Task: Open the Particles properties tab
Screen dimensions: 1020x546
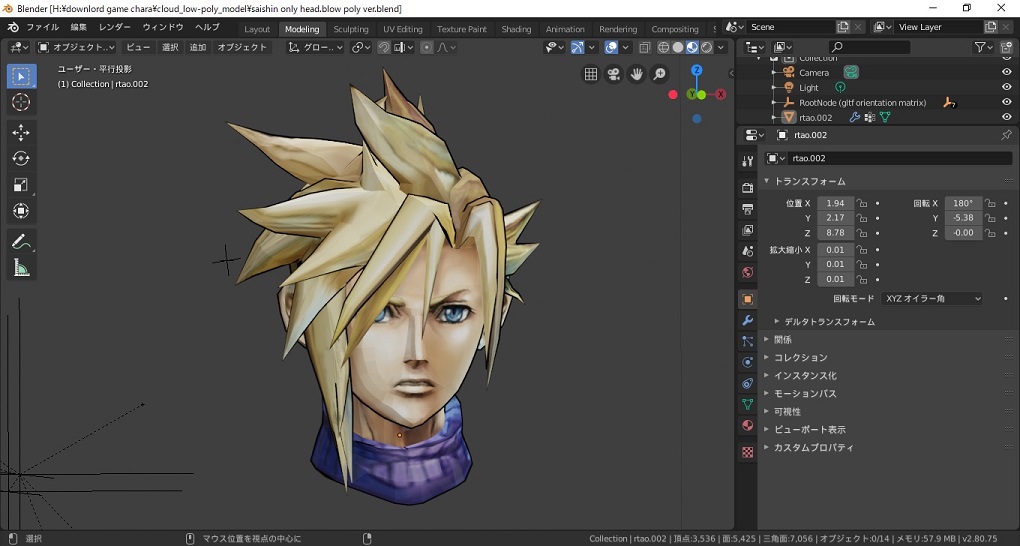Action: (747, 341)
